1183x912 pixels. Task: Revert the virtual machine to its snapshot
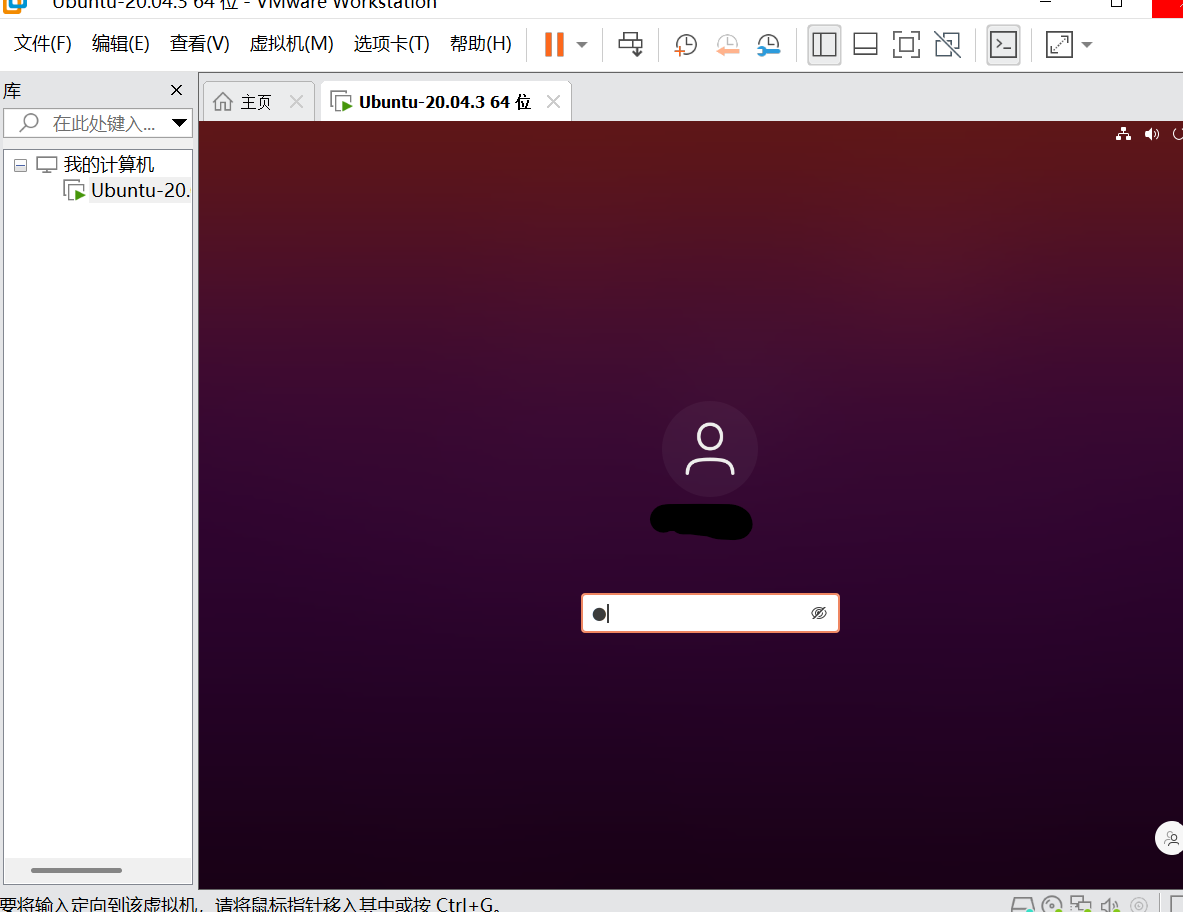pyautogui.click(x=727, y=45)
